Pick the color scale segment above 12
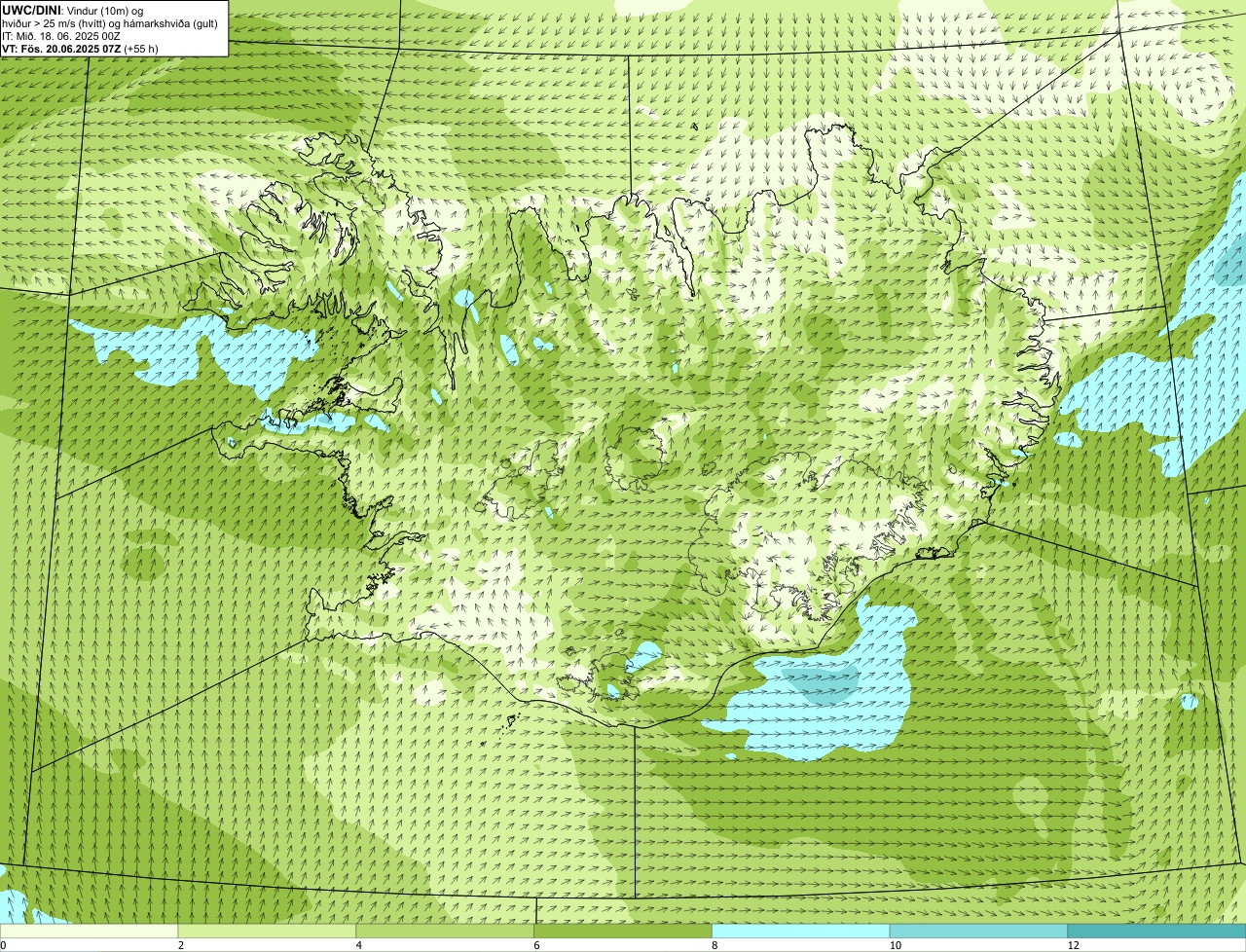This screenshot has height=952, width=1246. pyautogui.click(x=1157, y=931)
